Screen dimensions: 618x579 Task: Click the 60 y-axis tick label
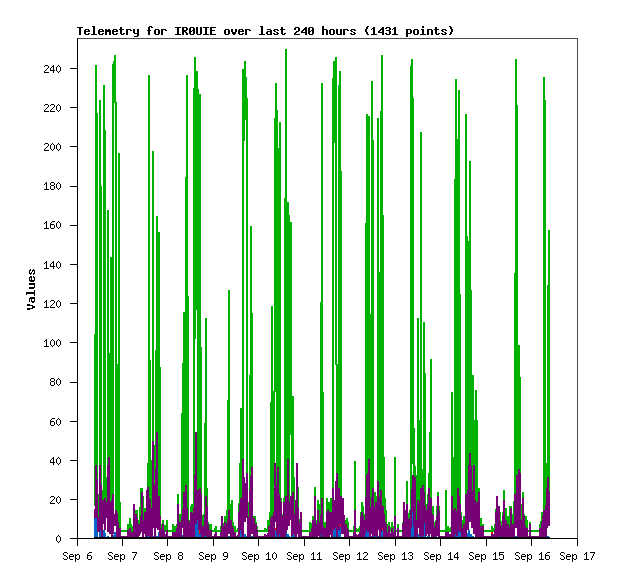point(55,422)
